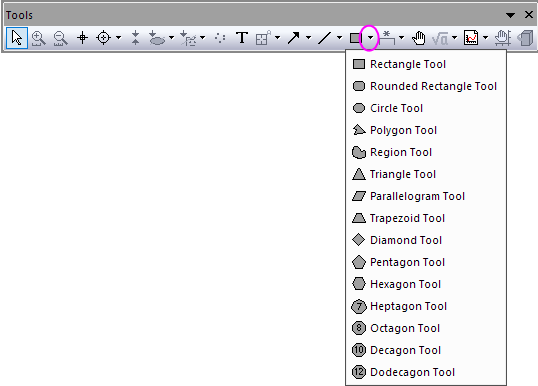The width and height of the screenshot is (538, 386).
Task: Select the Data Reader target tool
Action: (x=104, y=38)
